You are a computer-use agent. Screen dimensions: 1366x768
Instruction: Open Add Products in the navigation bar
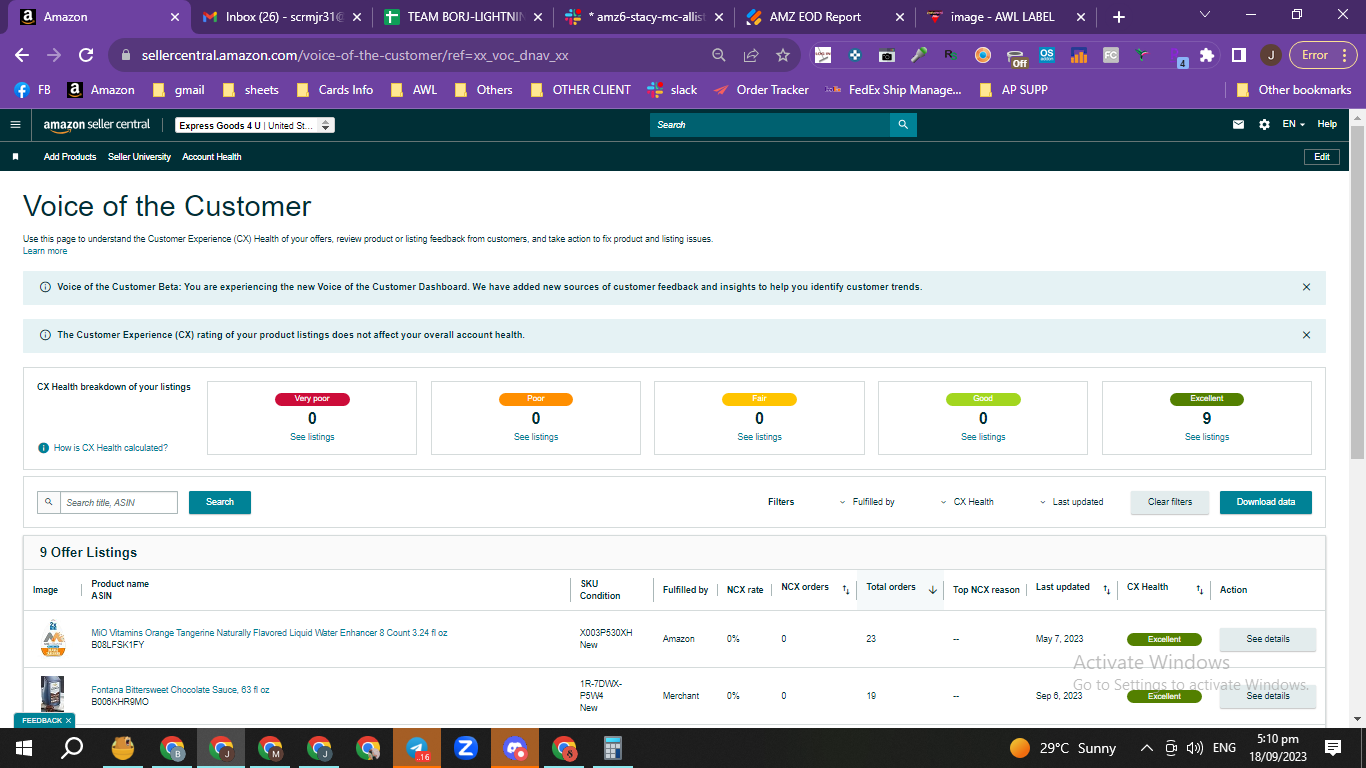tap(70, 157)
